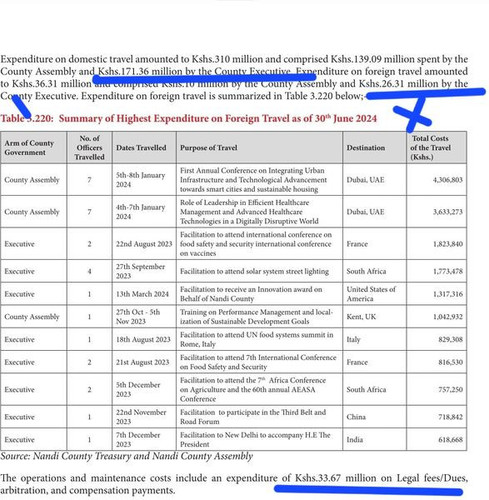Click the date '5th-8th January 2024'
The width and height of the screenshot is (489, 500).
click(x=140, y=180)
